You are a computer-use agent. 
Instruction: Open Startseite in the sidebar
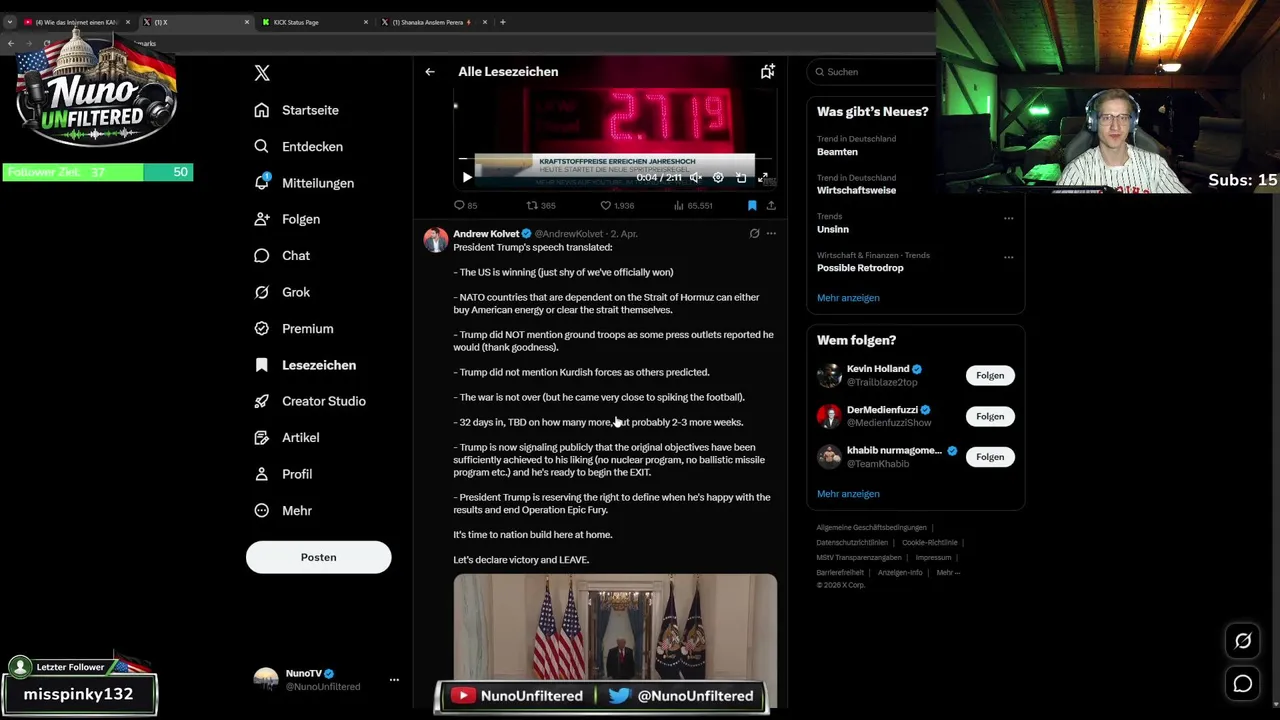pyautogui.click(x=297, y=110)
